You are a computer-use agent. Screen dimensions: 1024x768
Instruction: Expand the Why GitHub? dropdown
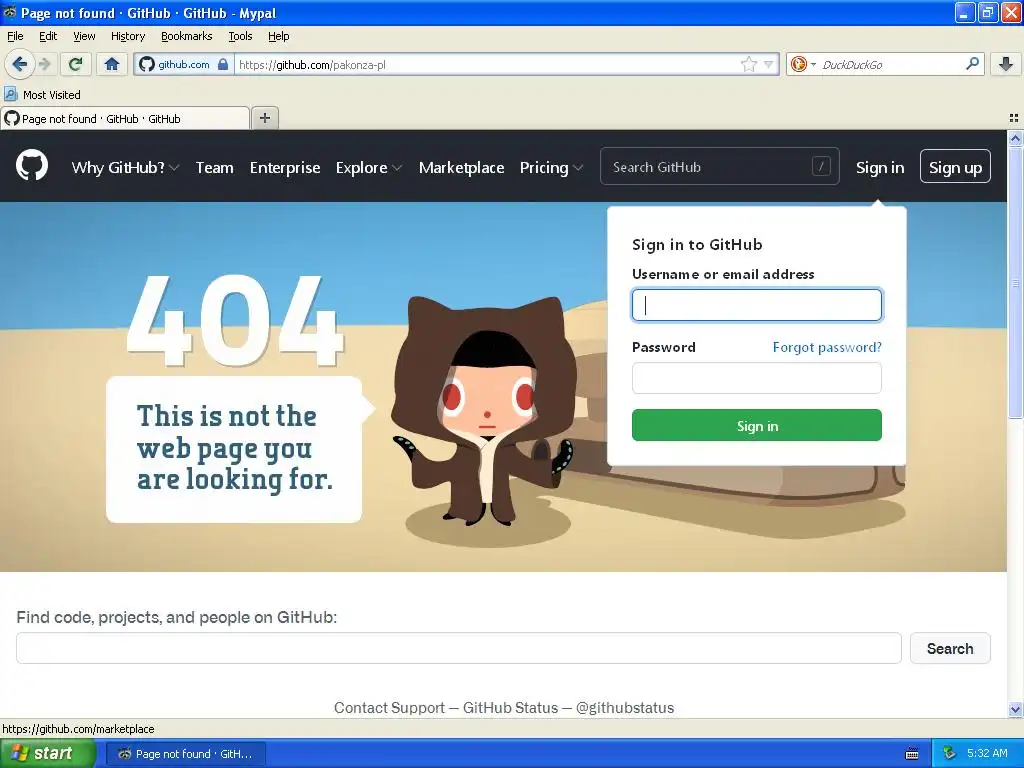125,168
